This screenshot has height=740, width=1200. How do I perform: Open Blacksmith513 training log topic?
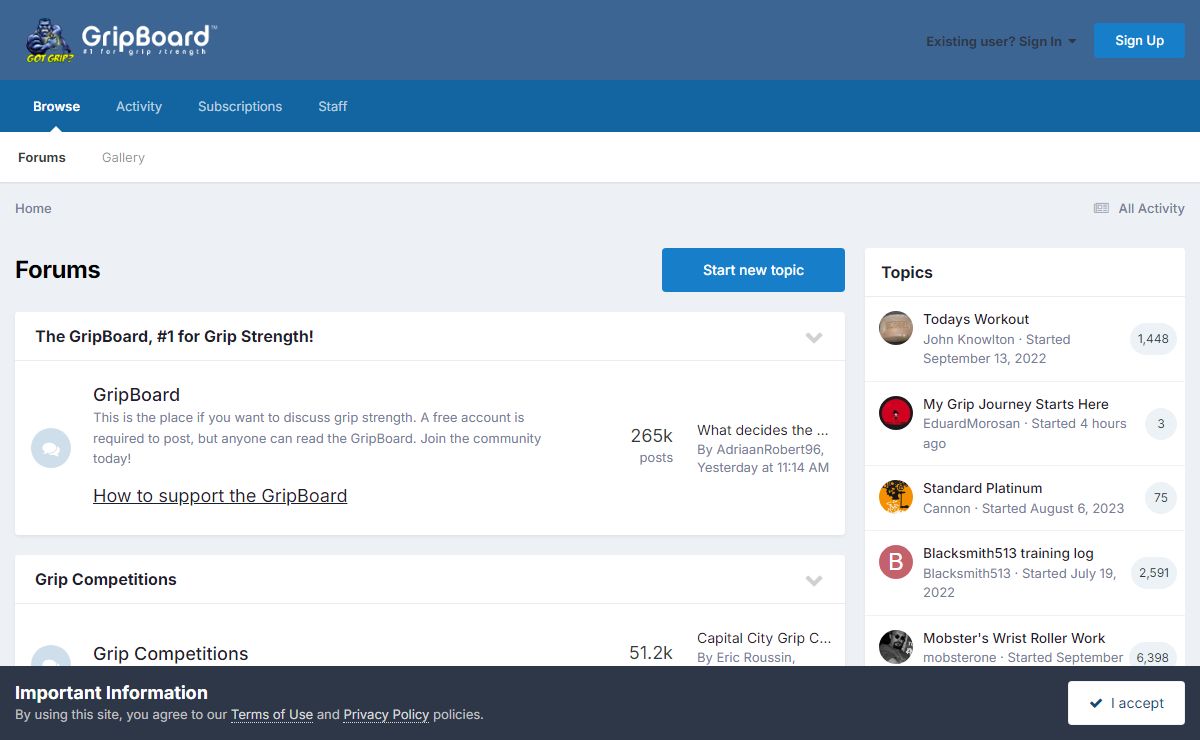[1008, 553]
